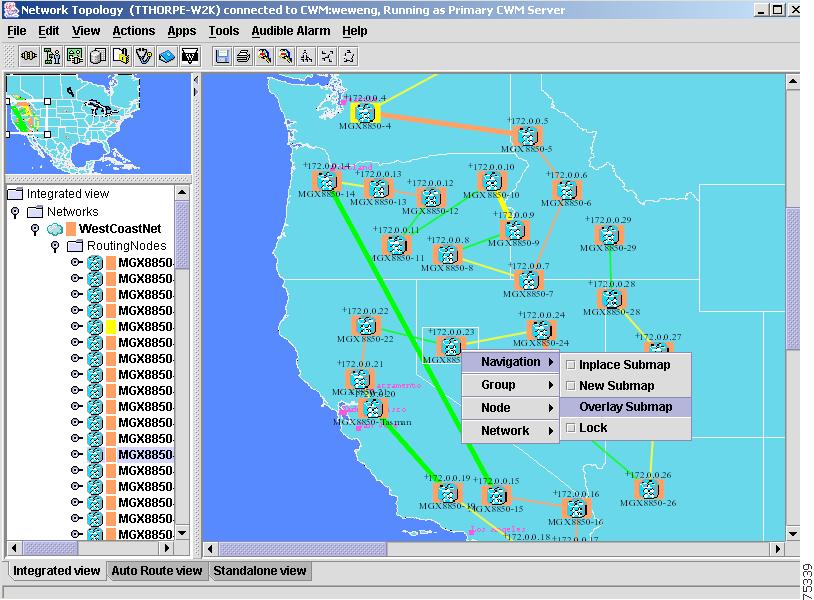814x600 pixels.
Task: Select node MGX8850-14 on the map
Action: (x=327, y=181)
